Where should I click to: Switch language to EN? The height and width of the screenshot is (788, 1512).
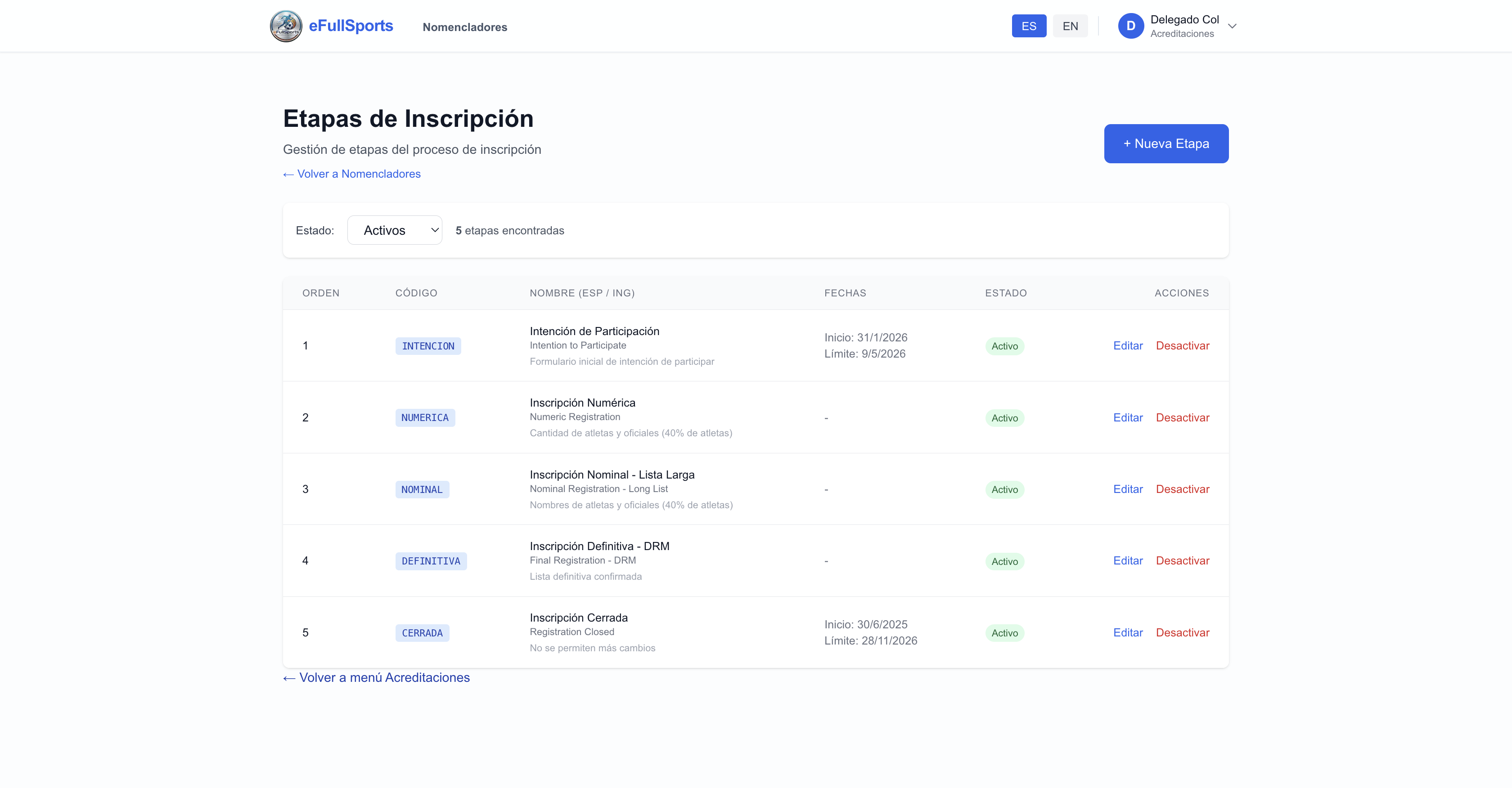click(x=1070, y=26)
